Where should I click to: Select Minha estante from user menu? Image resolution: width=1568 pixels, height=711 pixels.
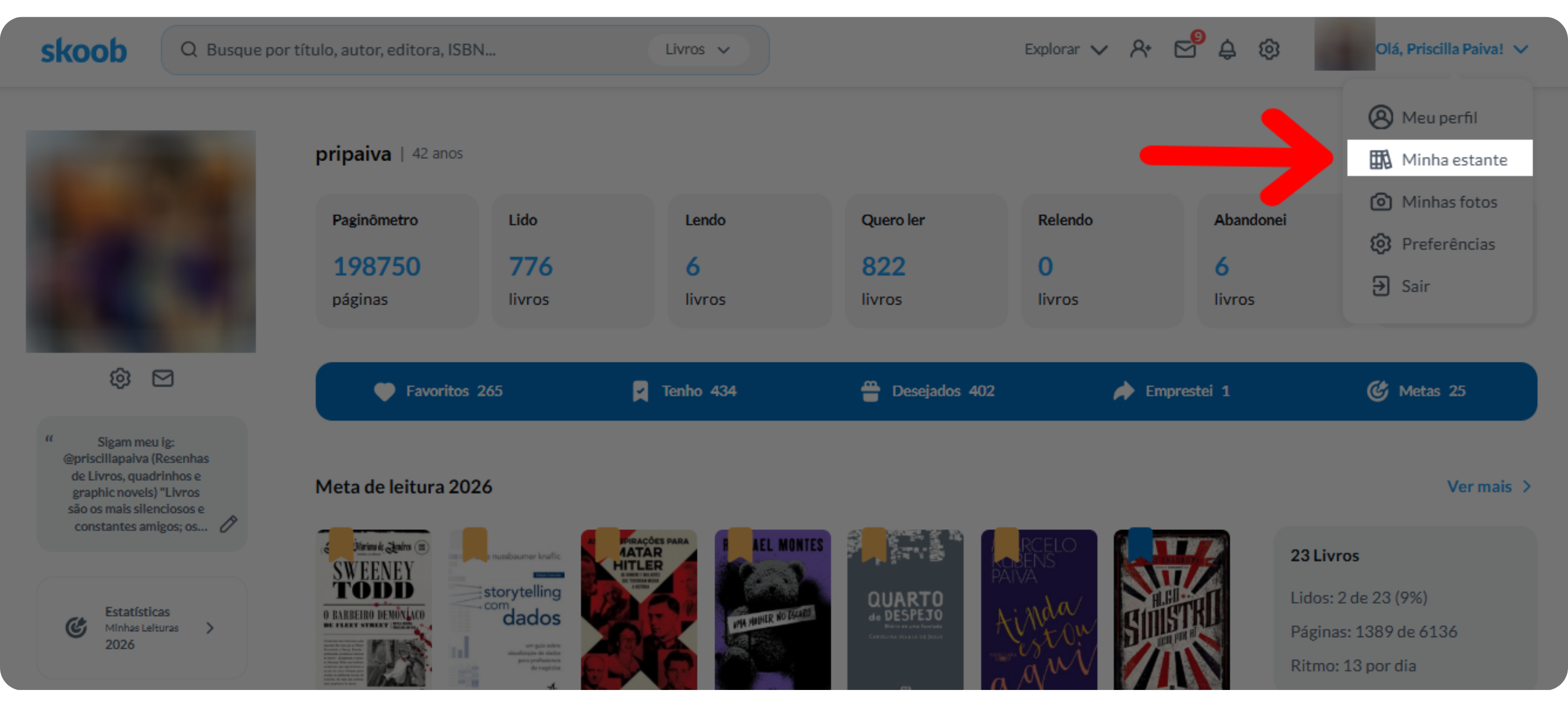click(x=1440, y=159)
